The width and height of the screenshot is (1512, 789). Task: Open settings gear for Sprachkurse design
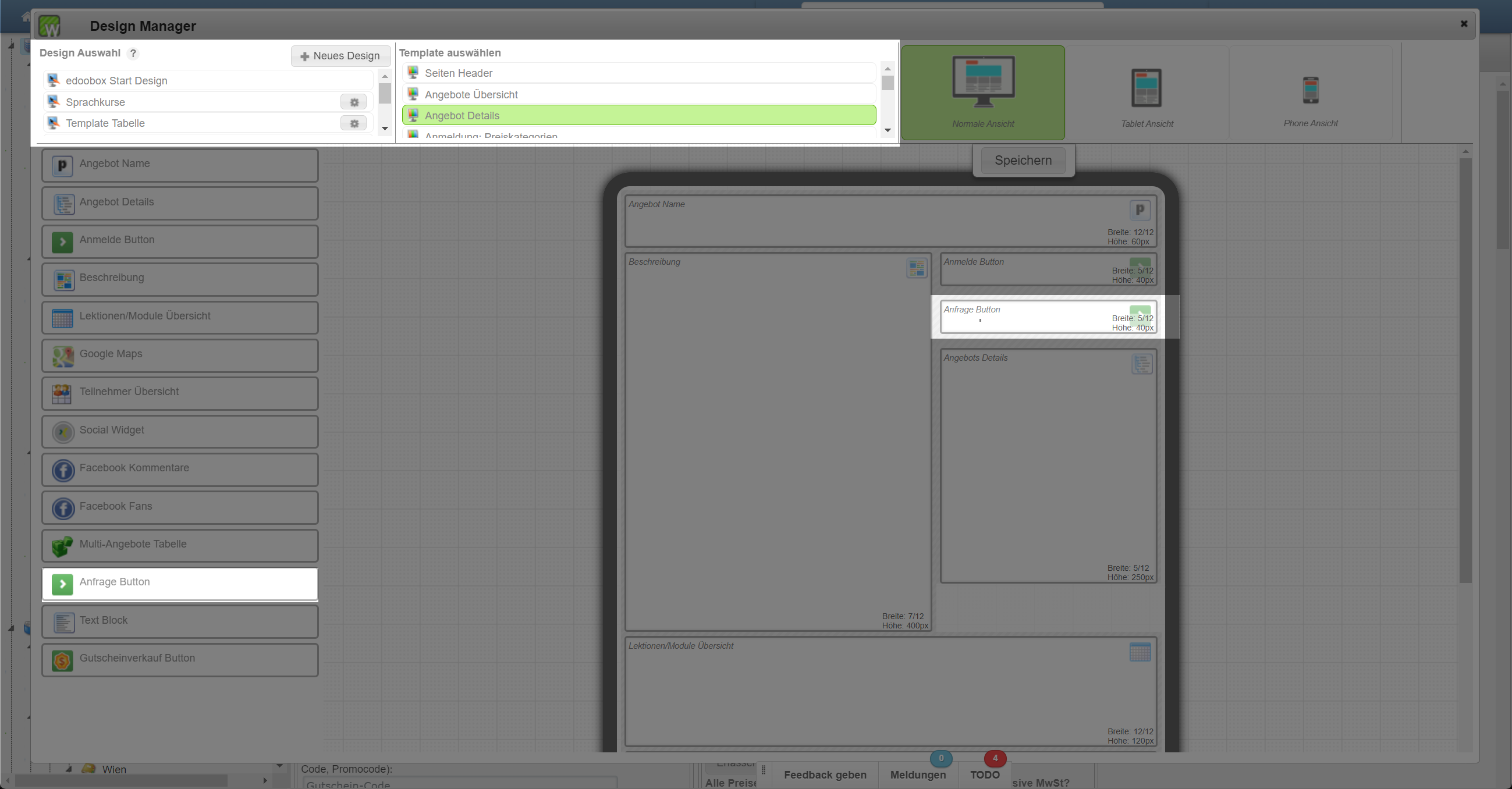coord(354,102)
